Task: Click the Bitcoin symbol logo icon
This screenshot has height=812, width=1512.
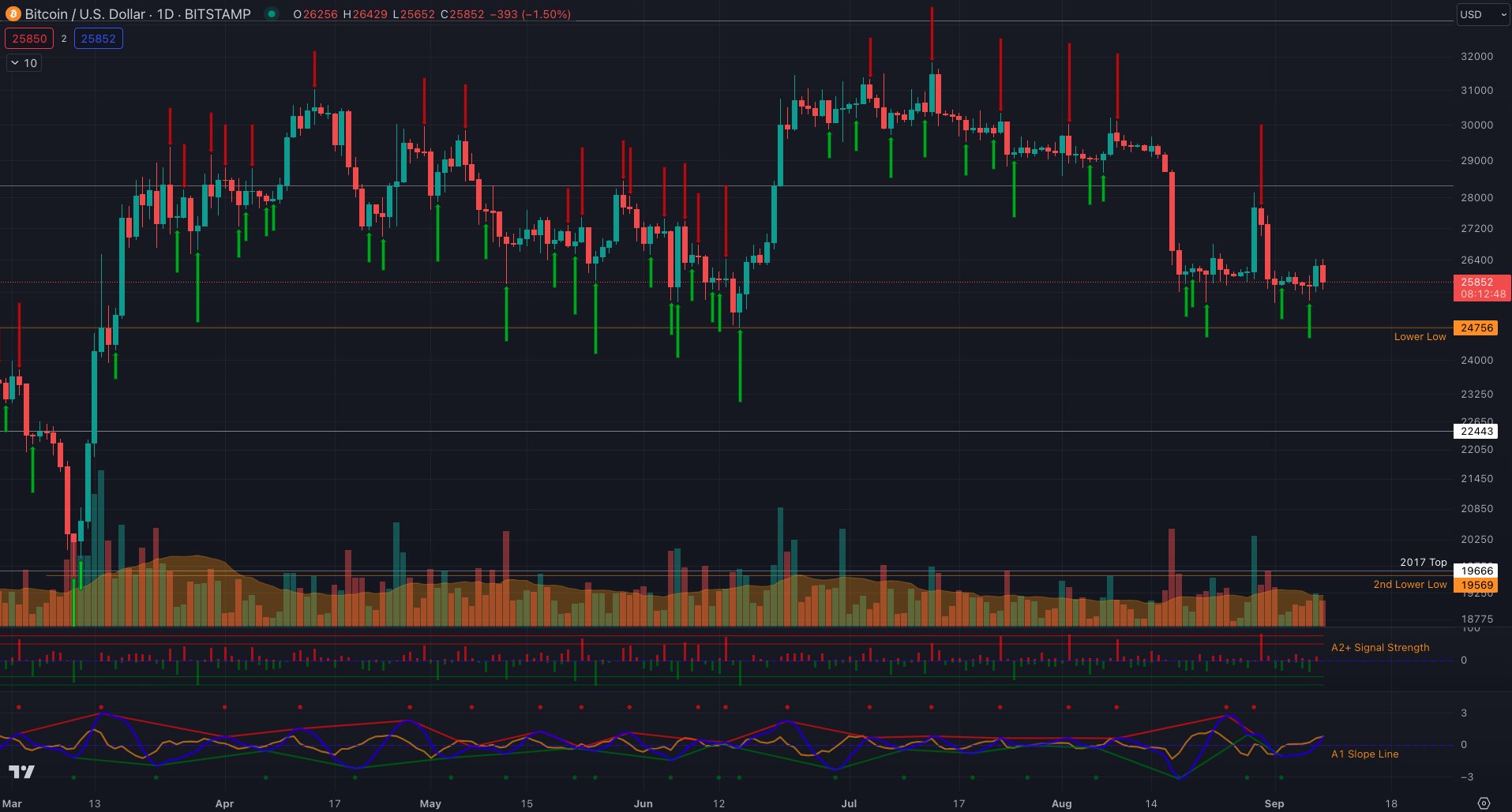Action: coord(13,14)
